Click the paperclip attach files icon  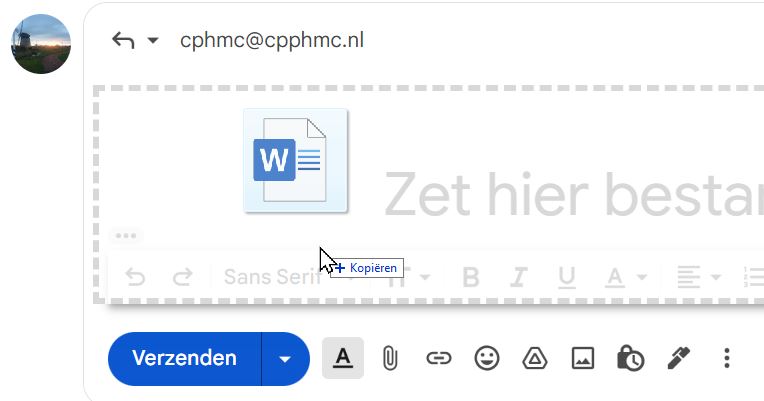[390, 358]
